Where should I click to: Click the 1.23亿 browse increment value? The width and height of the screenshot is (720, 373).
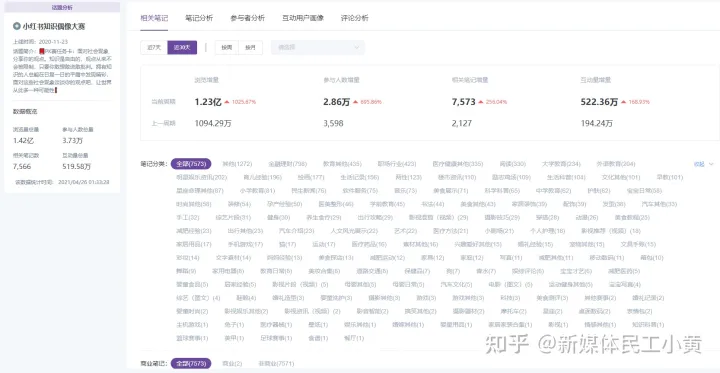click(208, 102)
